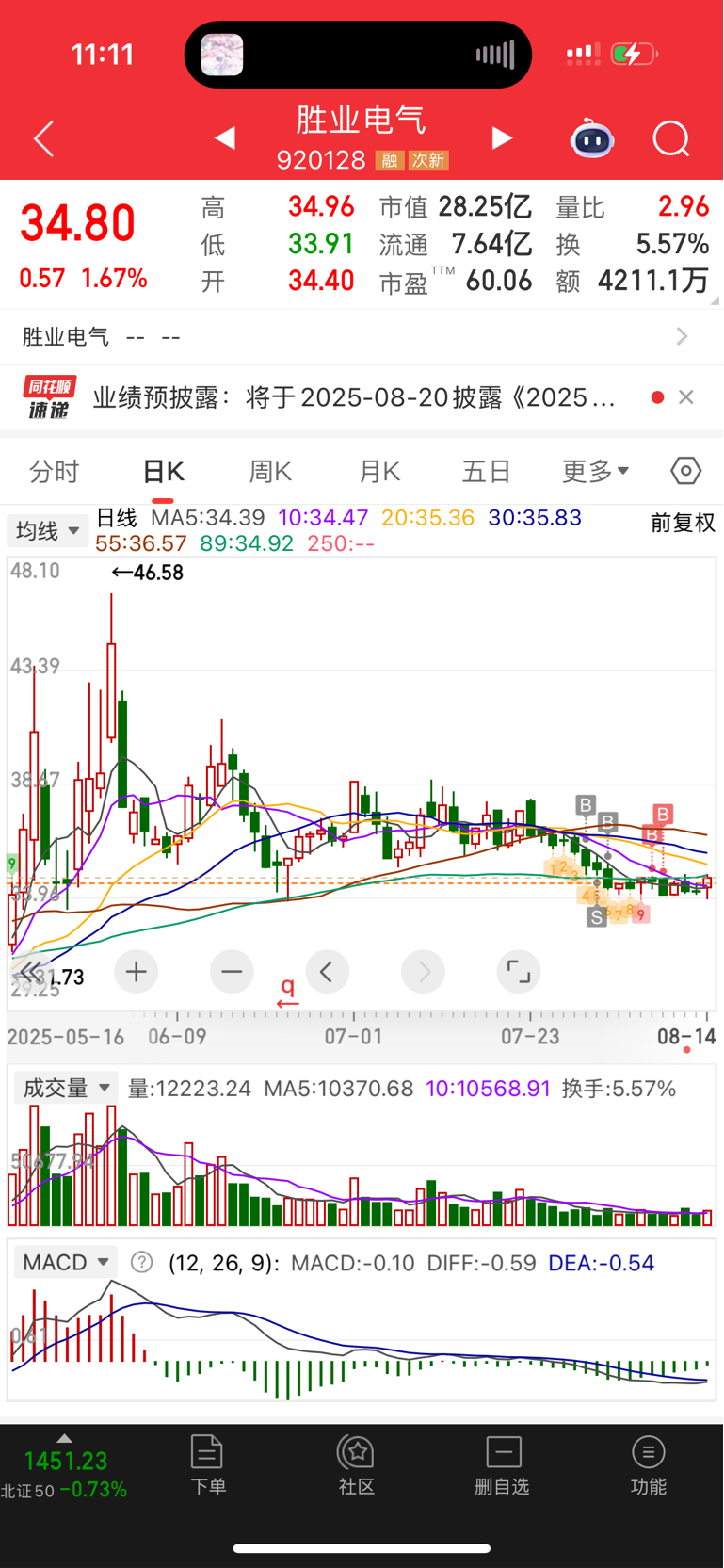
Task: Open the search magnifier icon
Action: point(671,139)
